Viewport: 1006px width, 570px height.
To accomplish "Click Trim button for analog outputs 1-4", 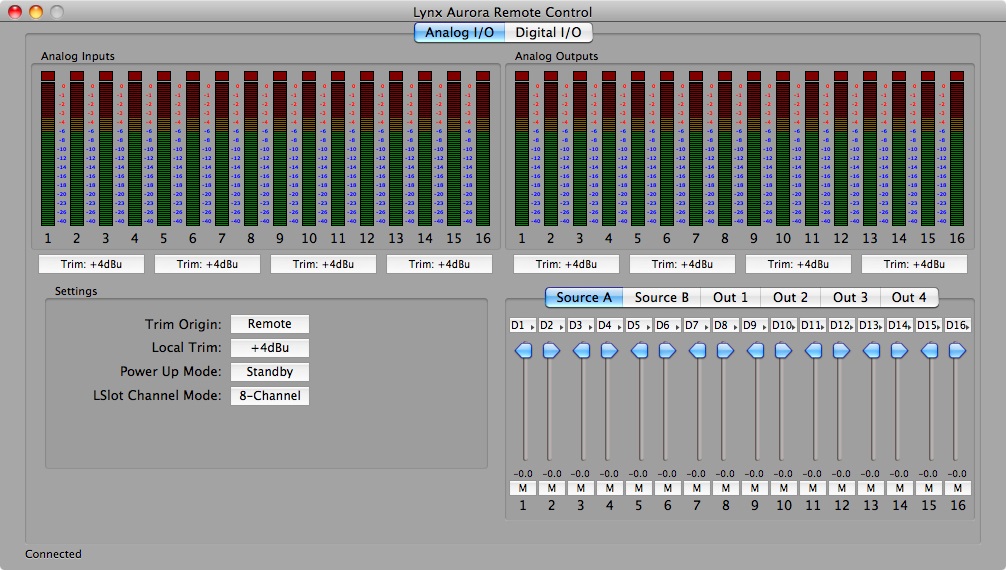I will click(x=567, y=264).
